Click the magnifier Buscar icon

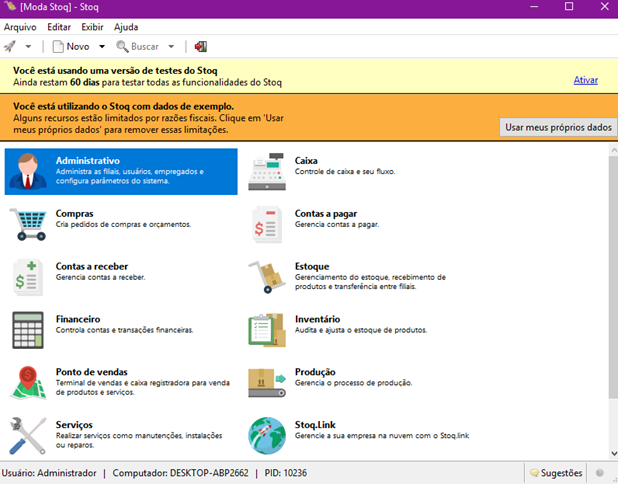pyautogui.click(x=122, y=47)
